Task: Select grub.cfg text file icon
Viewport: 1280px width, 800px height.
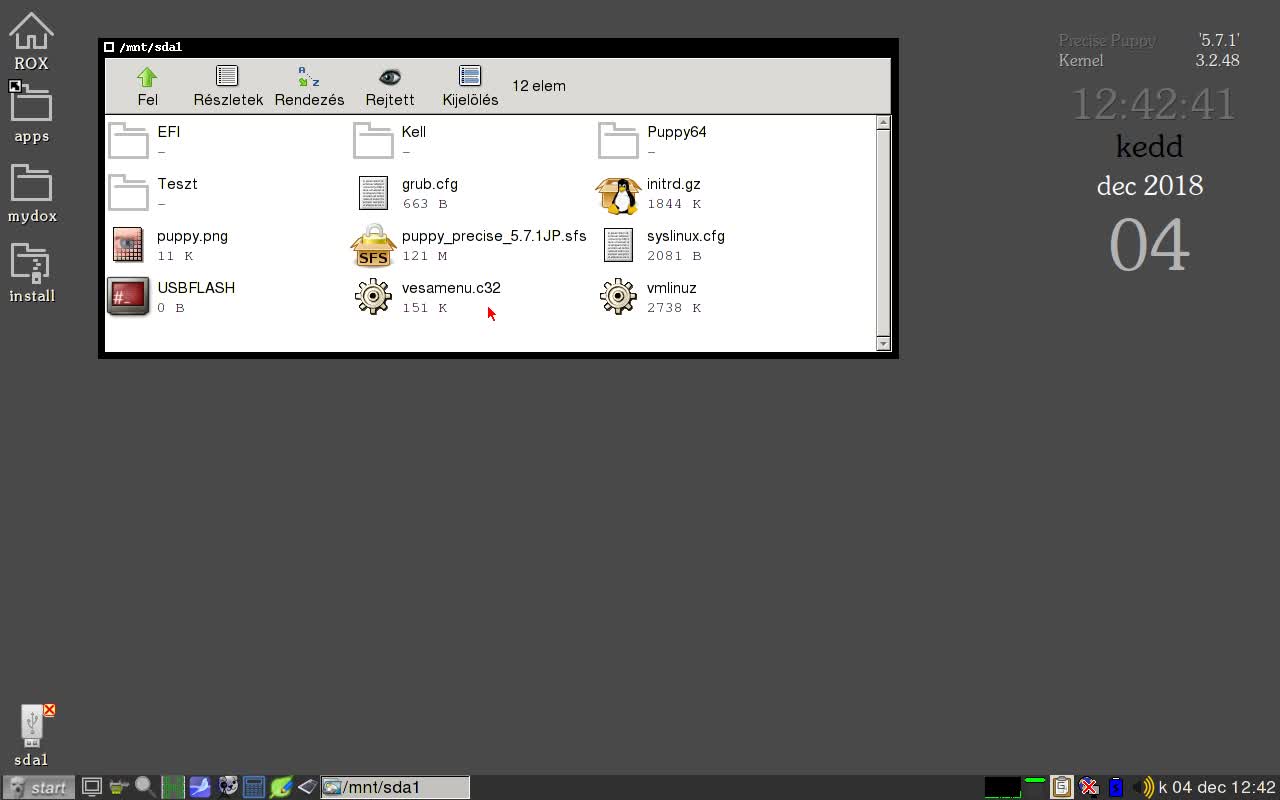Action: 373,193
